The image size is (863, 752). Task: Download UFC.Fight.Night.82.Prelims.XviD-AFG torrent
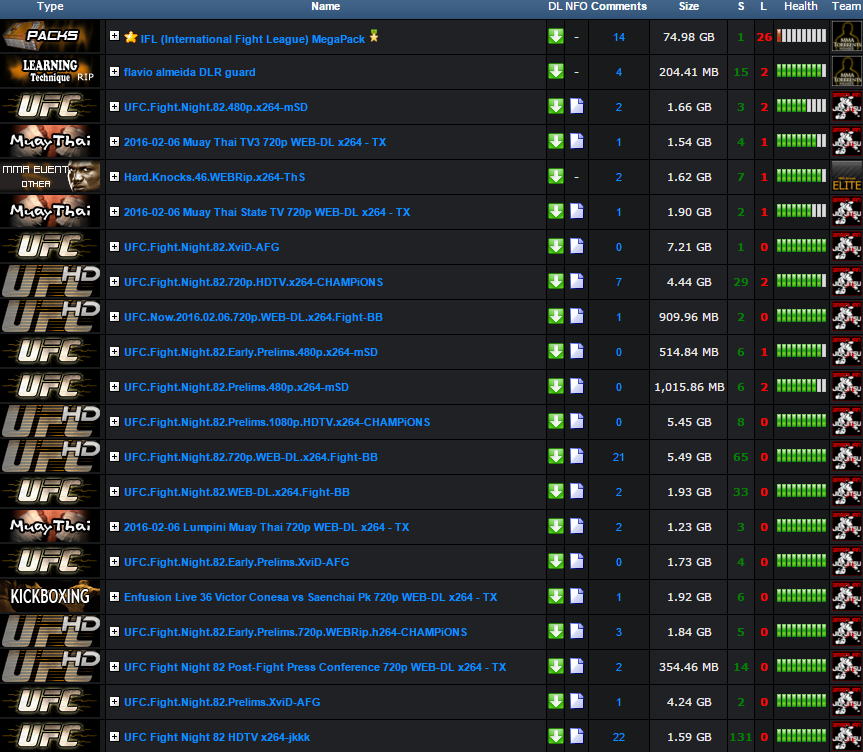(x=556, y=701)
